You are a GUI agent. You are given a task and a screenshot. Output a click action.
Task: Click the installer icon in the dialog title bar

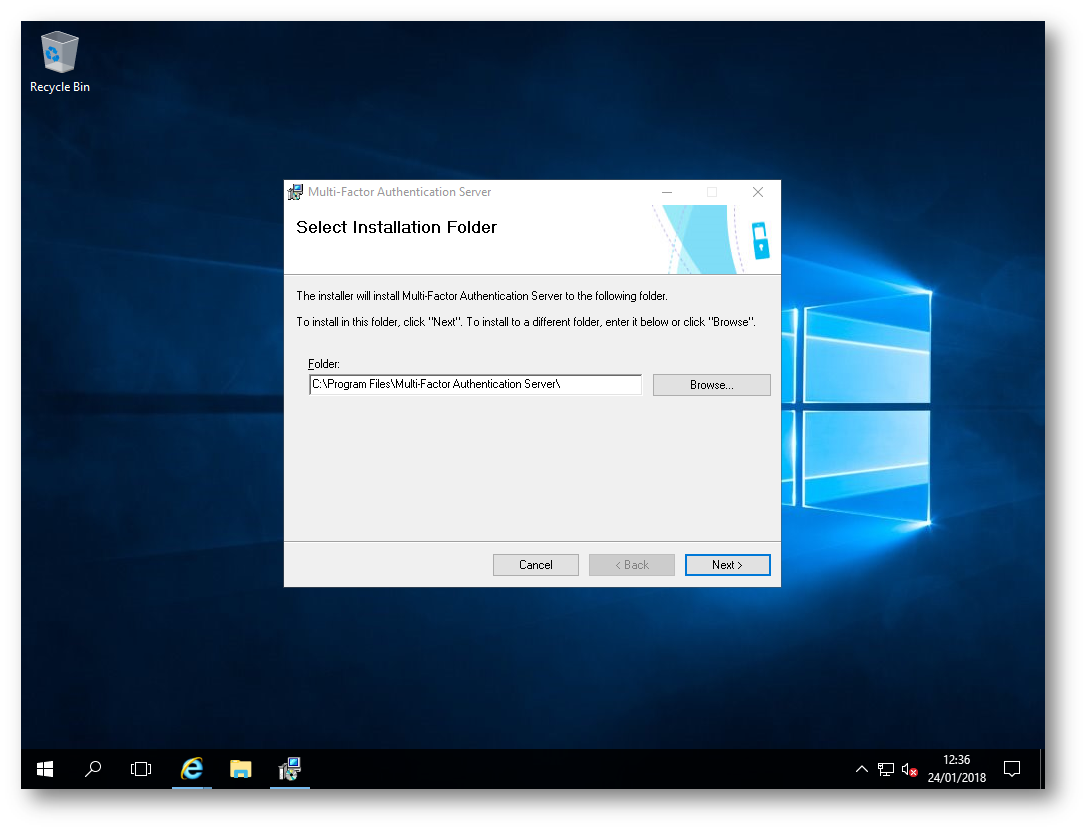click(x=295, y=192)
